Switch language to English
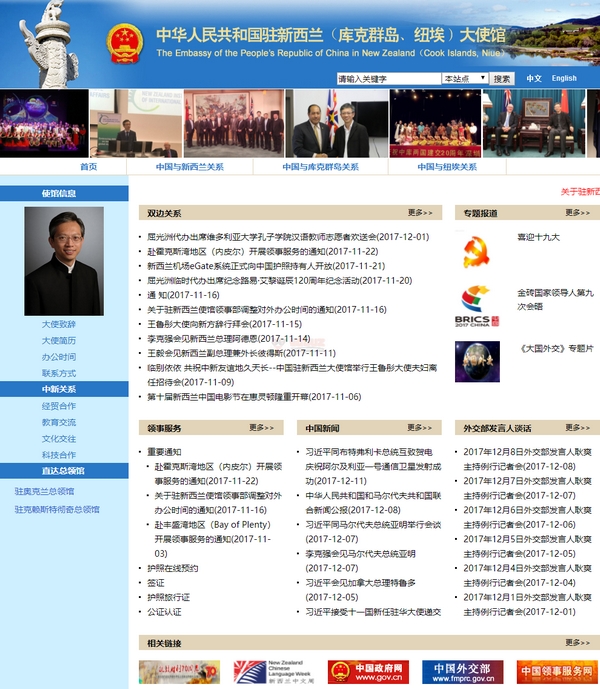Viewport: 600px width, 689px height. click(x=564, y=78)
